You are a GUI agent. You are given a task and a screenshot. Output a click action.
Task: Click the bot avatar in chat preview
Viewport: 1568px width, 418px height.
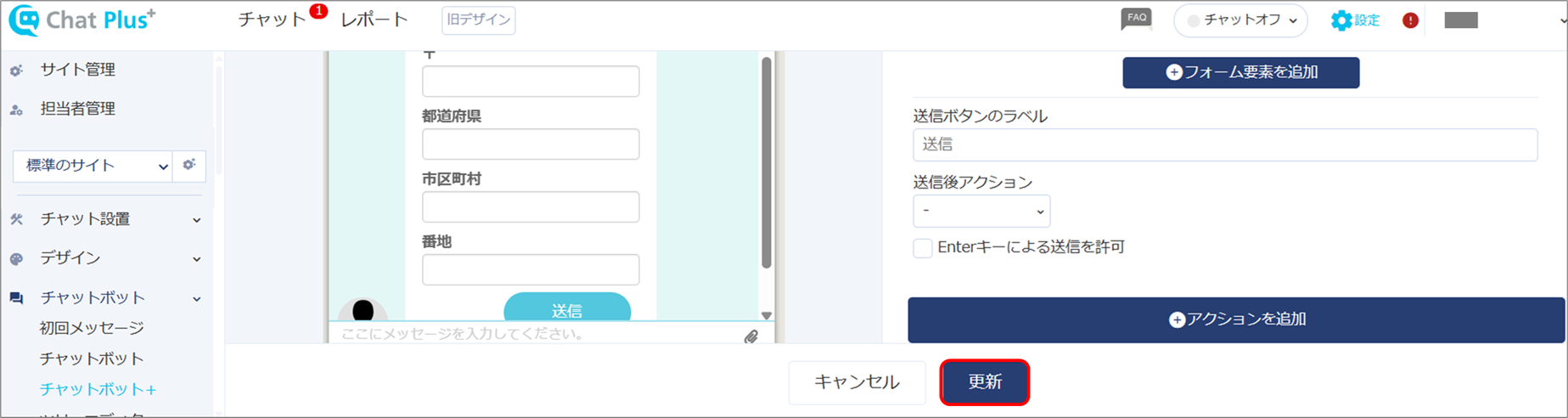pyautogui.click(x=363, y=309)
